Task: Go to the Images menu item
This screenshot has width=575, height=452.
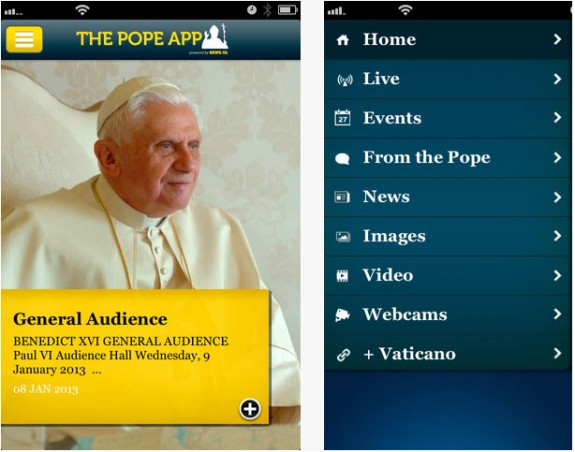Action: click(x=447, y=236)
